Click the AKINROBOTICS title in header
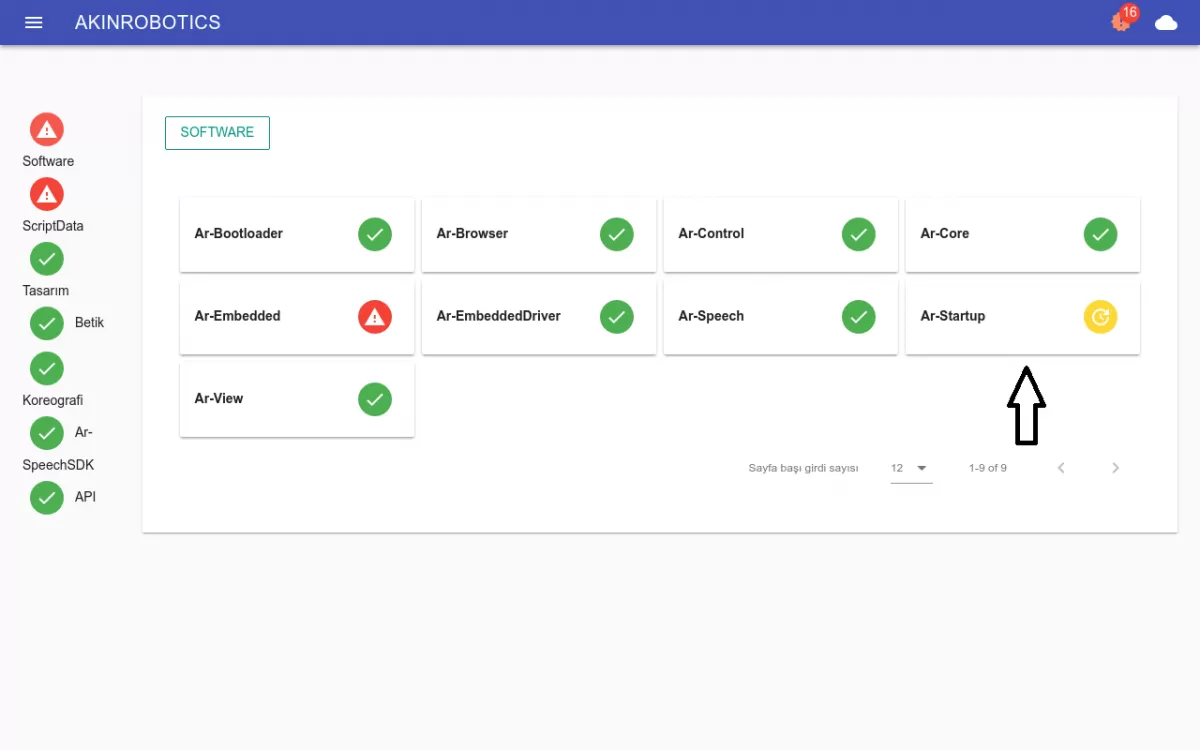 [x=148, y=22]
